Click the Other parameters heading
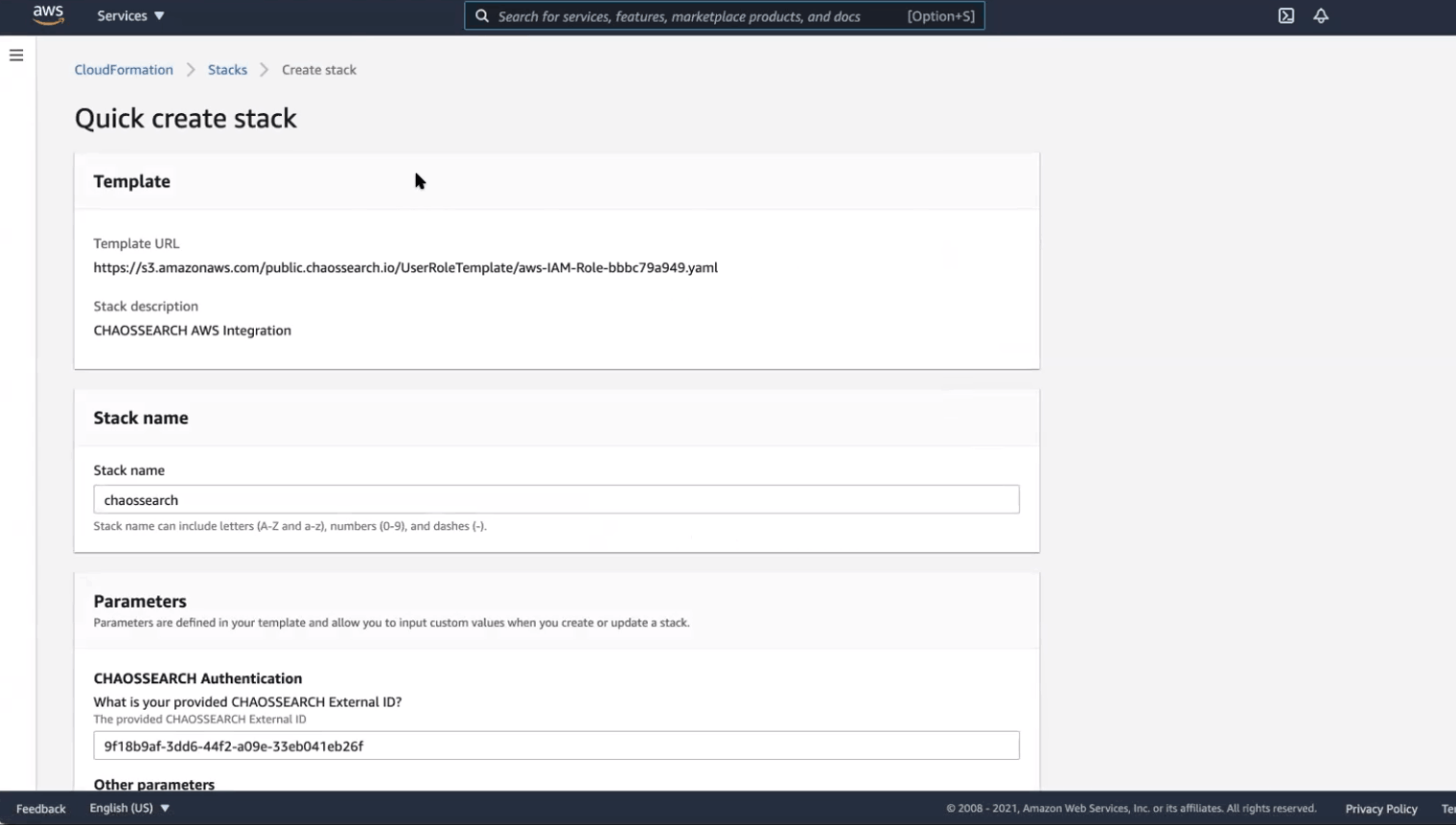The image size is (1456, 825). pyautogui.click(x=154, y=784)
